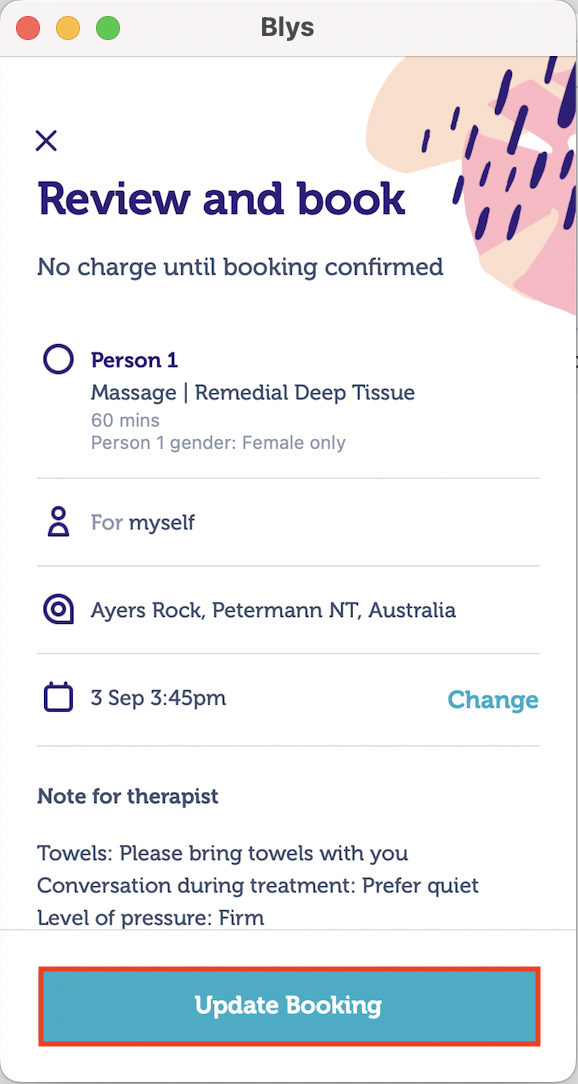Click the Blys title bar label
Viewport: 578px width, 1084px height.
coord(287,27)
